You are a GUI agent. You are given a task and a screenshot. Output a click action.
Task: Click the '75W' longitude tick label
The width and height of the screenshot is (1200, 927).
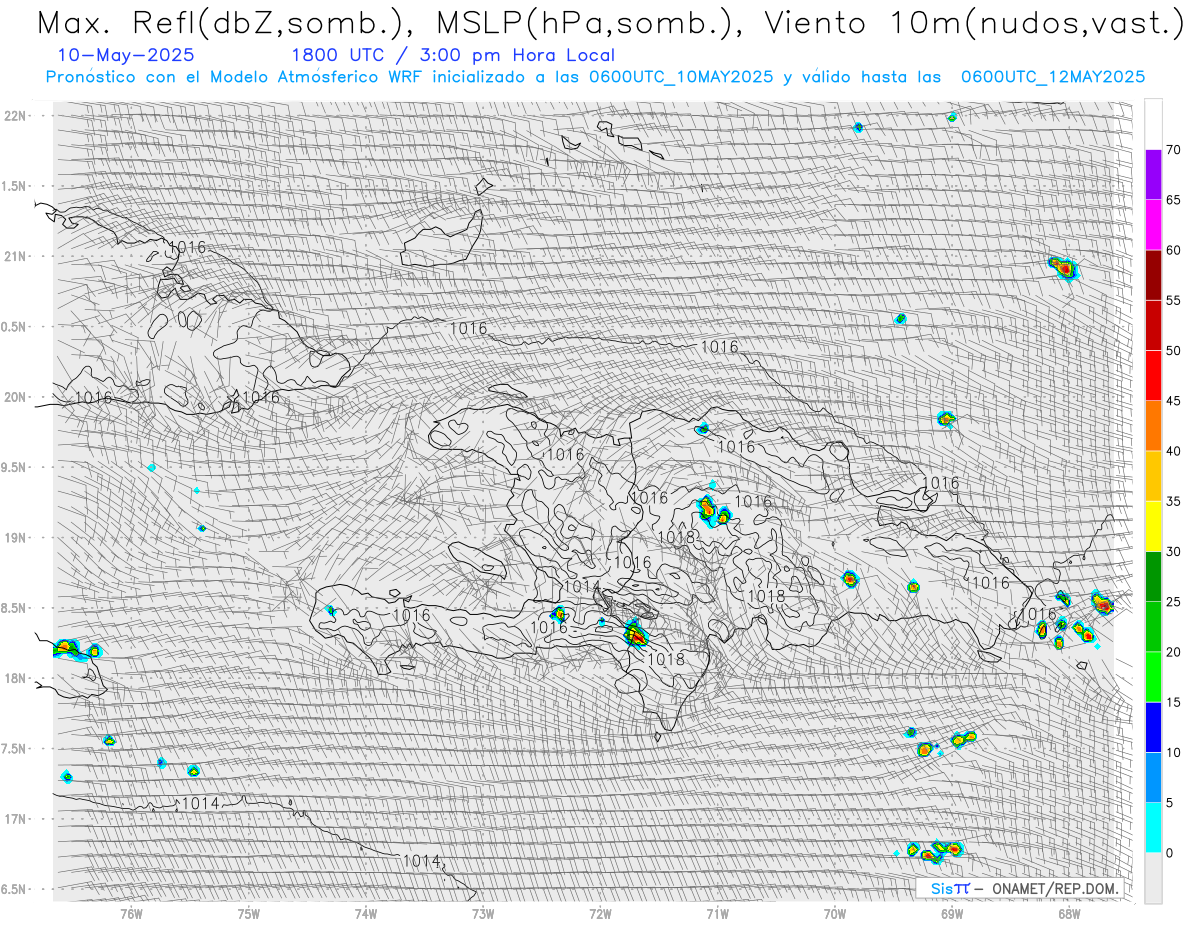coord(249,913)
